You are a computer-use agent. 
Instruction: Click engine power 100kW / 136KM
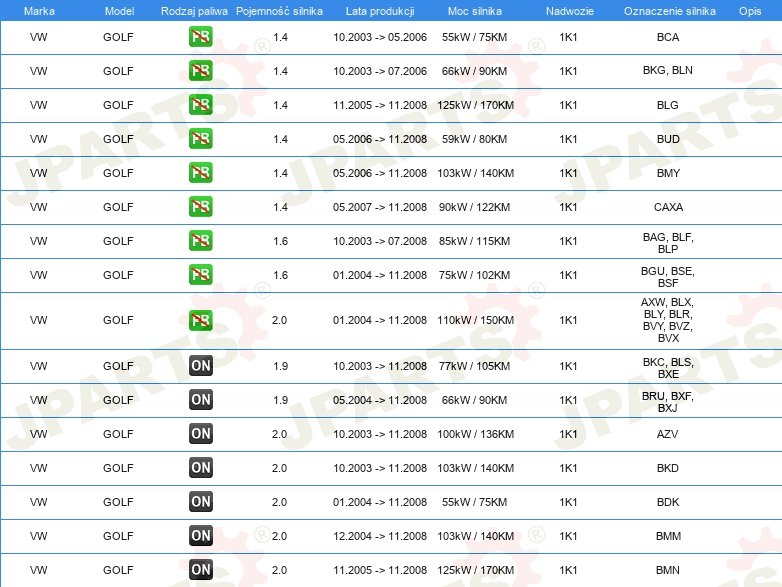(x=475, y=434)
